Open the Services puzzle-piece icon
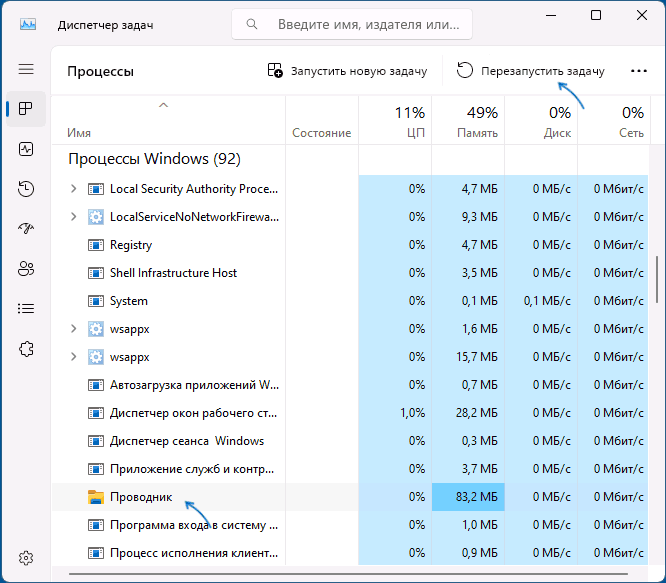This screenshot has height=583, width=666. click(26, 349)
